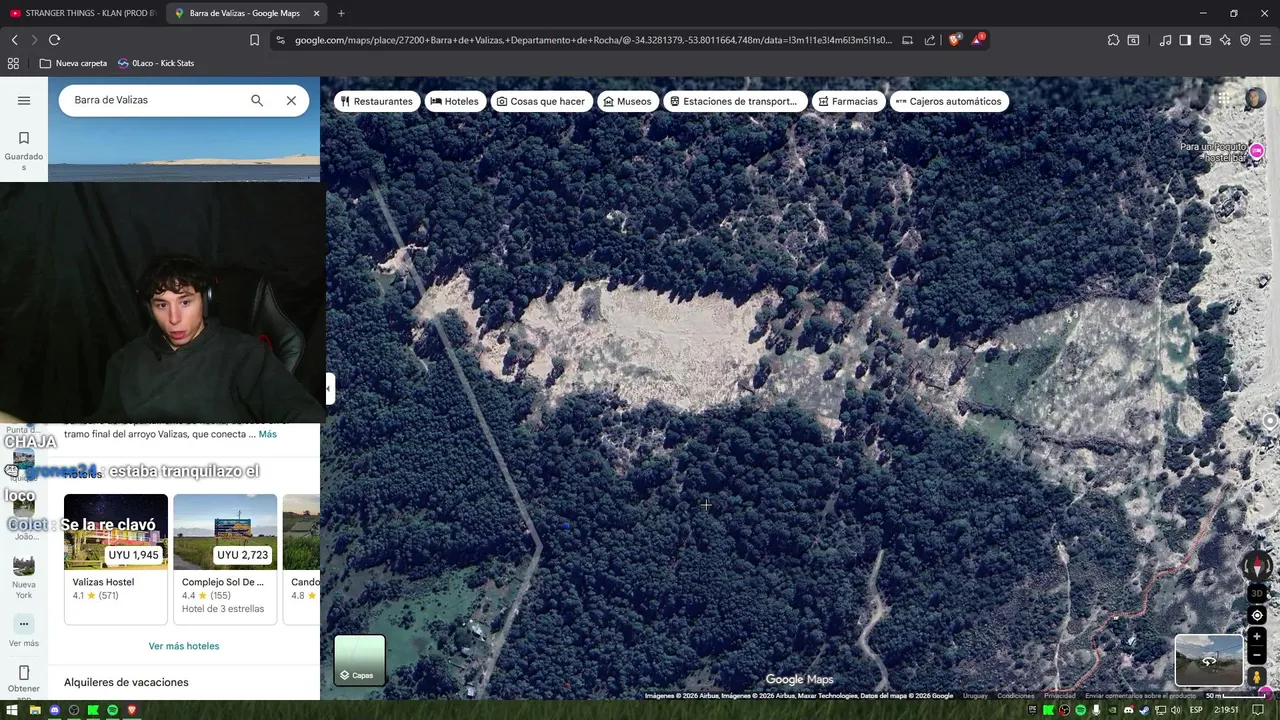Select the Hoteles filter chip

tap(455, 101)
